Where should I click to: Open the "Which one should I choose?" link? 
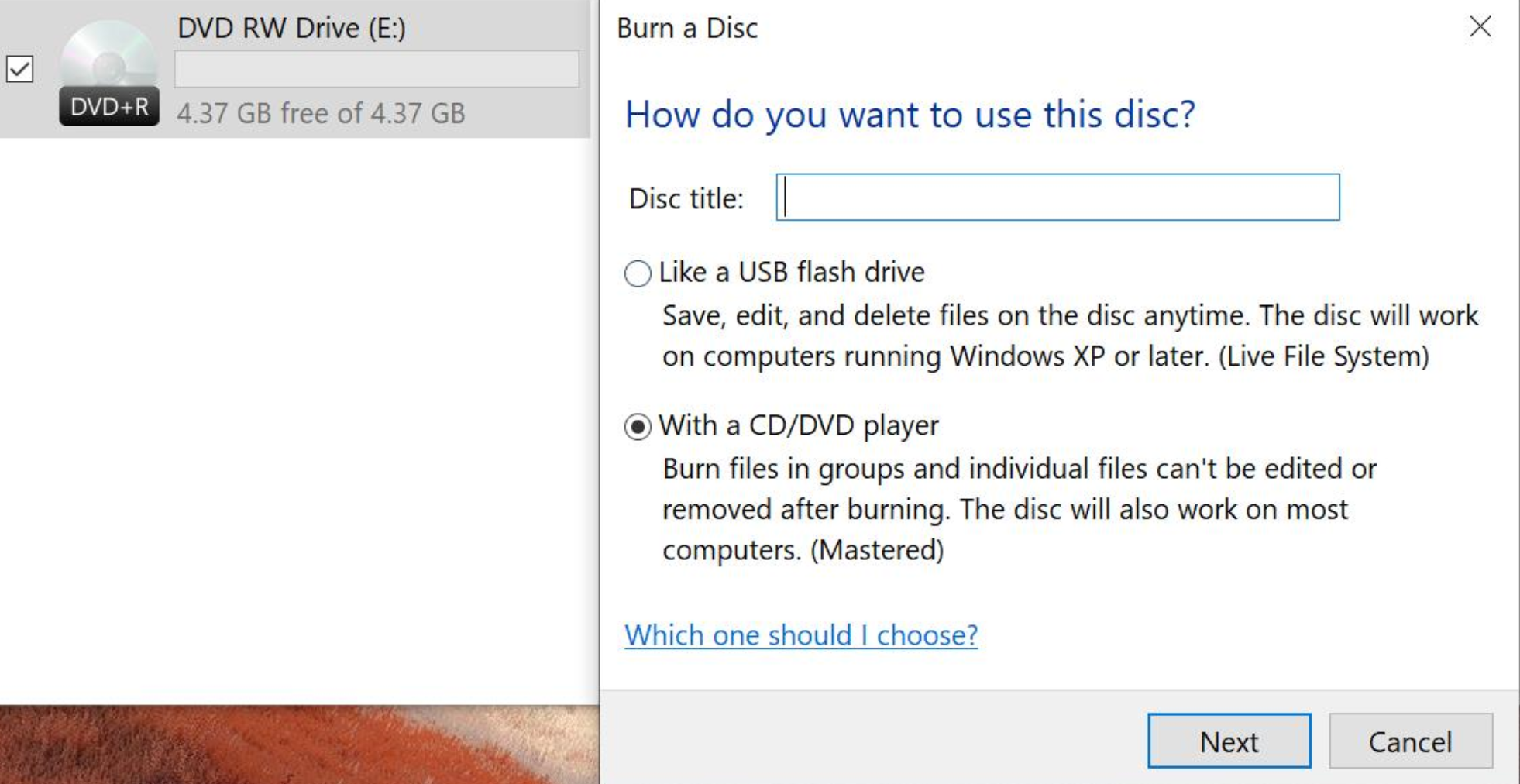802,635
